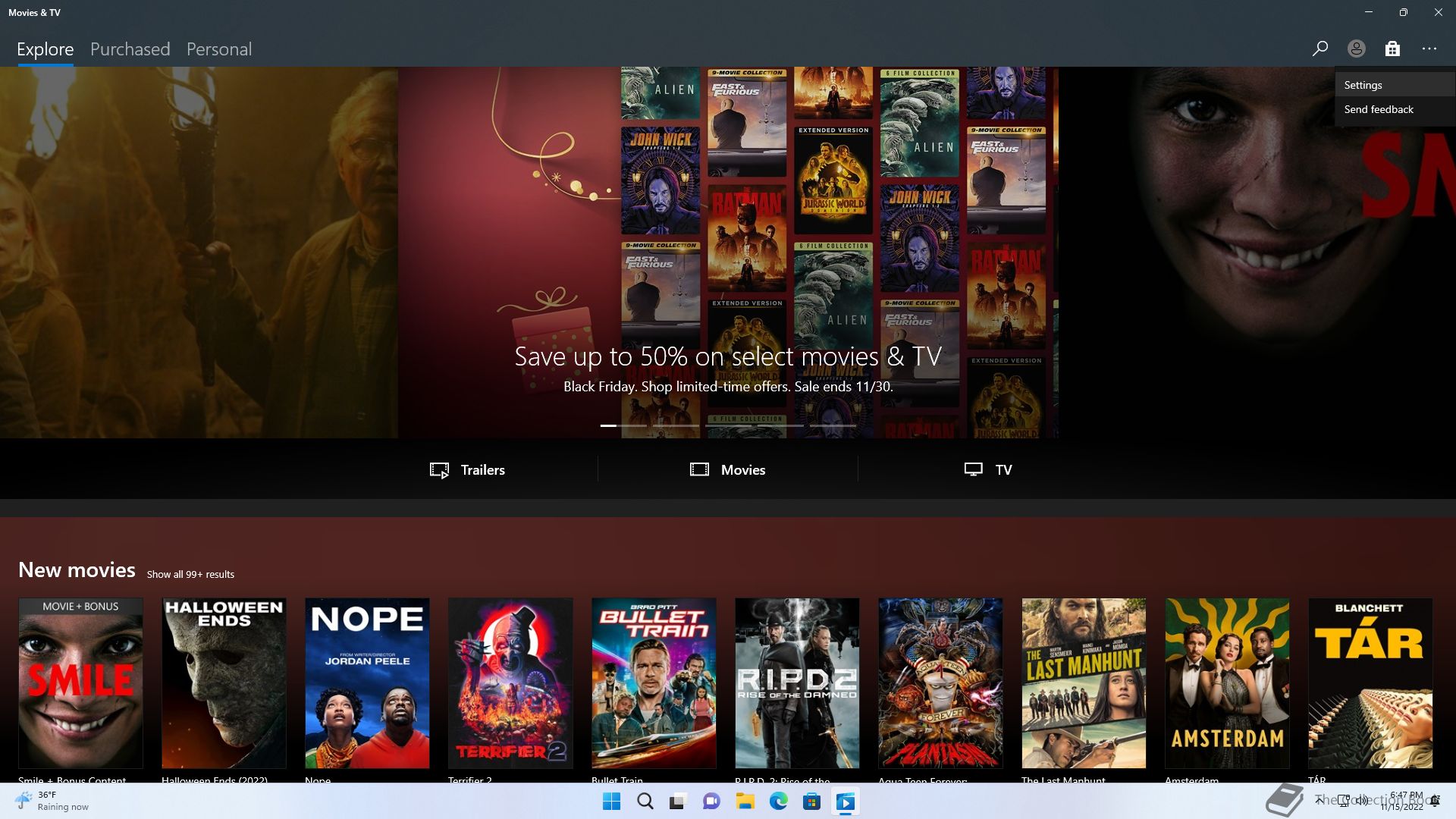
Task: Open the Store shopping bag icon
Action: (x=1392, y=49)
